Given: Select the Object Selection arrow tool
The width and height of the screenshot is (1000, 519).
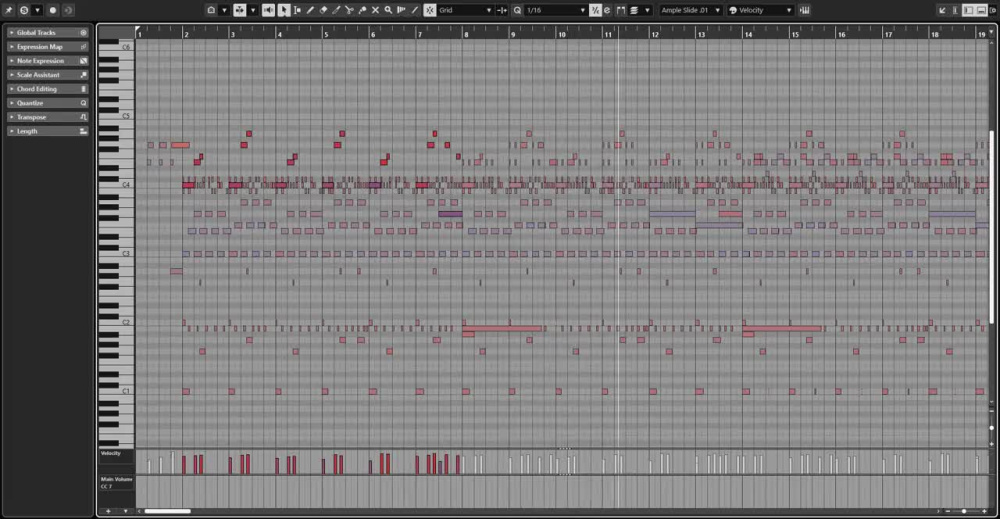Looking at the screenshot, I should pos(284,10).
